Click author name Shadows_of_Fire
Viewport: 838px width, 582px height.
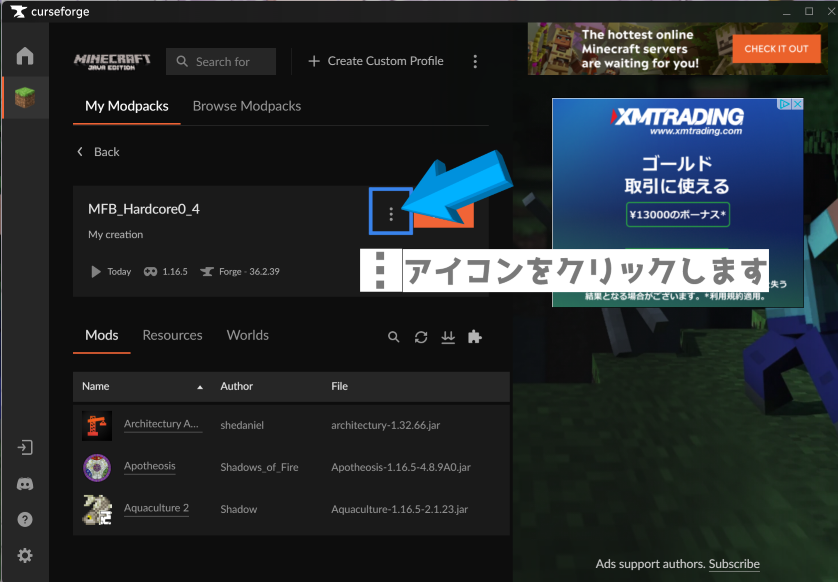tap(259, 467)
